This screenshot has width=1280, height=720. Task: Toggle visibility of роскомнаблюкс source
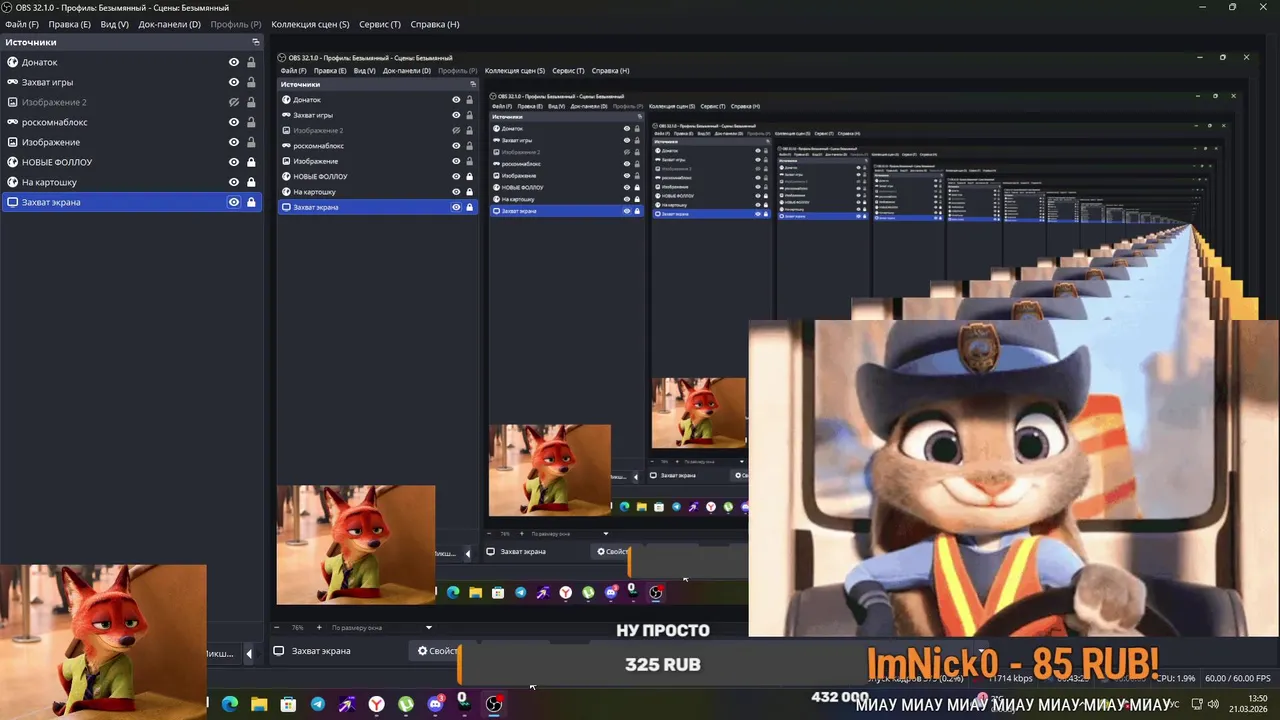coord(234,122)
